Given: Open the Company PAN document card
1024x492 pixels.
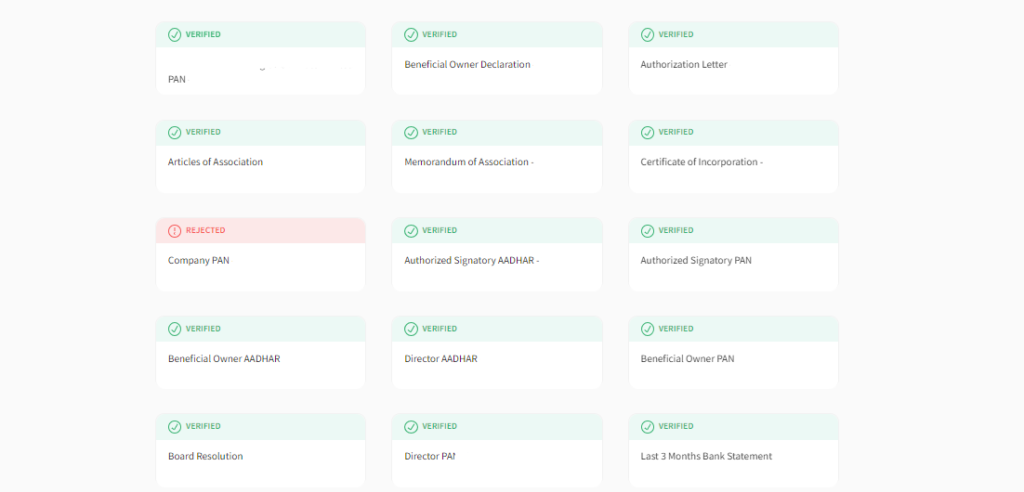Looking at the screenshot, I should coord(260,266).
